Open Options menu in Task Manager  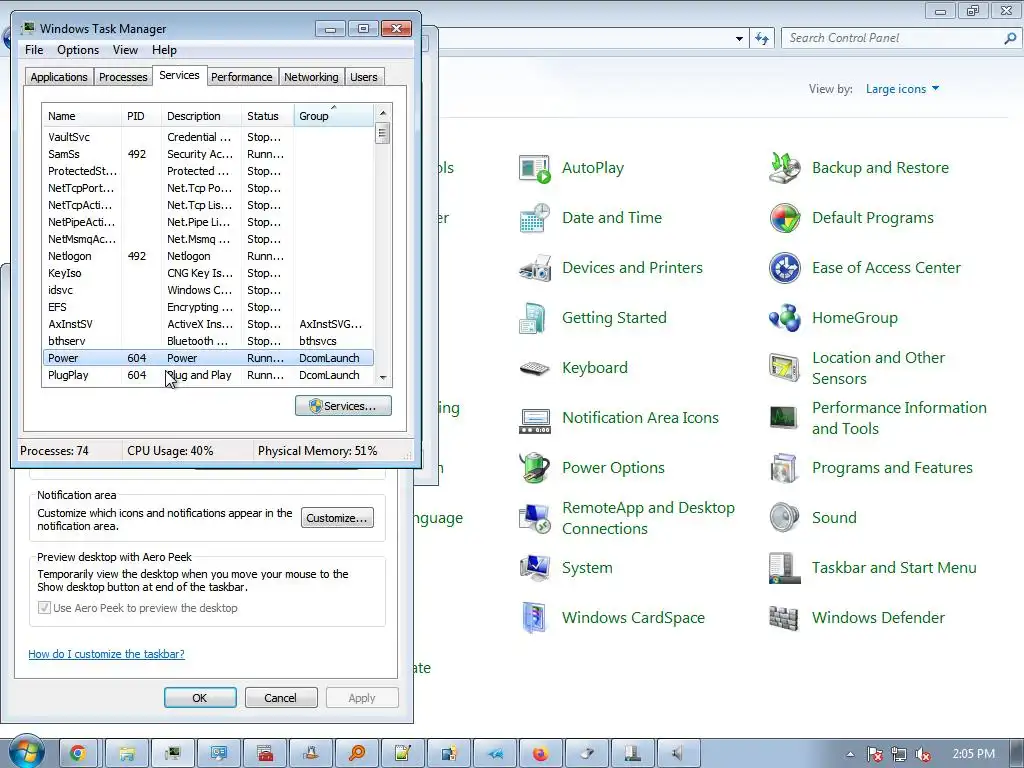pyautogui.click(x=78, y=50)
